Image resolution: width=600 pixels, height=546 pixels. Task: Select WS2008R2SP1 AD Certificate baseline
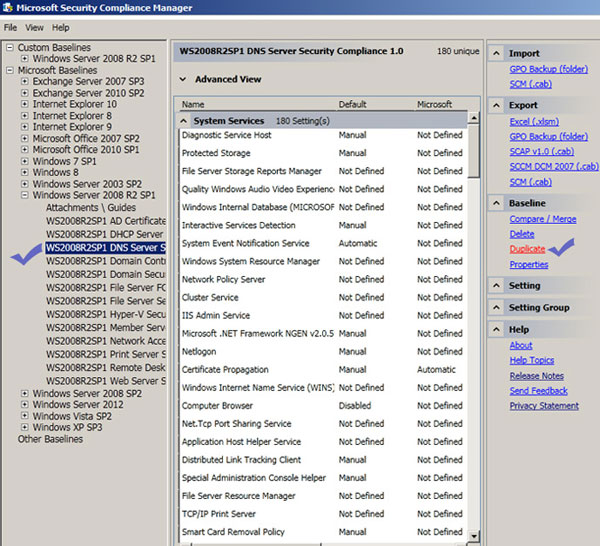pyautogui.click(x=106, y=221)
